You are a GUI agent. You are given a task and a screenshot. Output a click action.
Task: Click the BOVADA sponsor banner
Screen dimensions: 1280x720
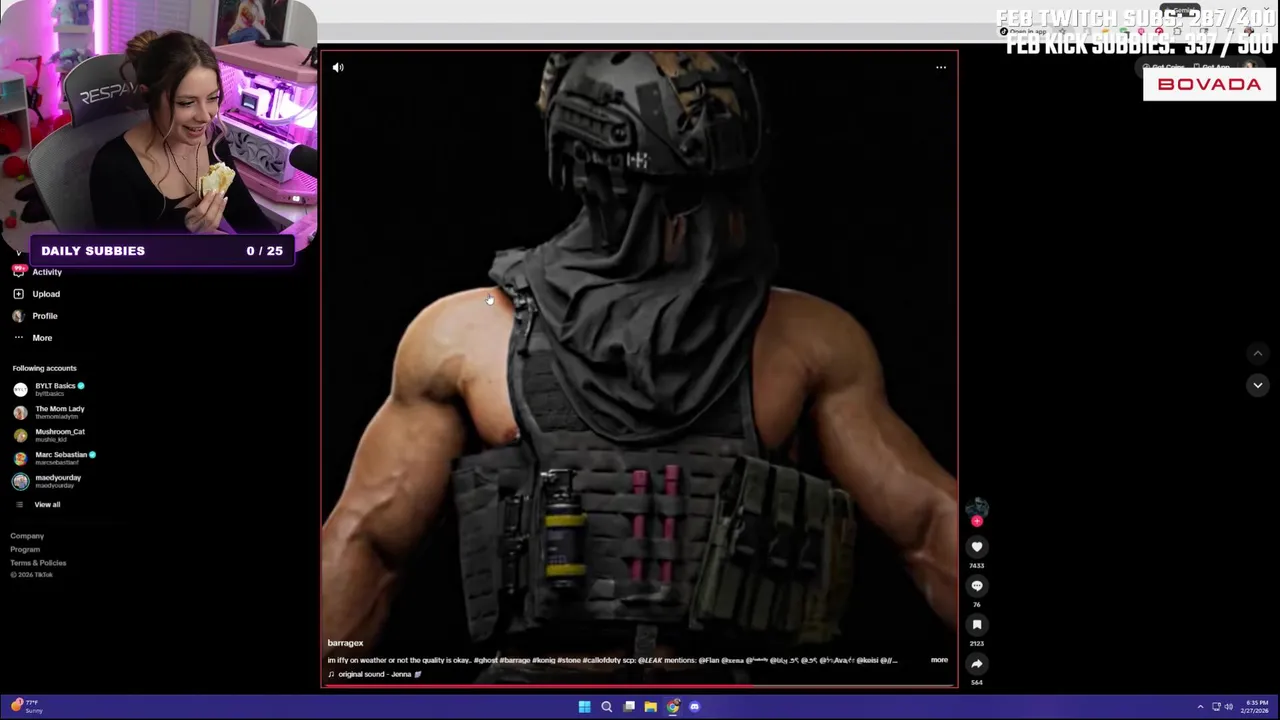1209,85
